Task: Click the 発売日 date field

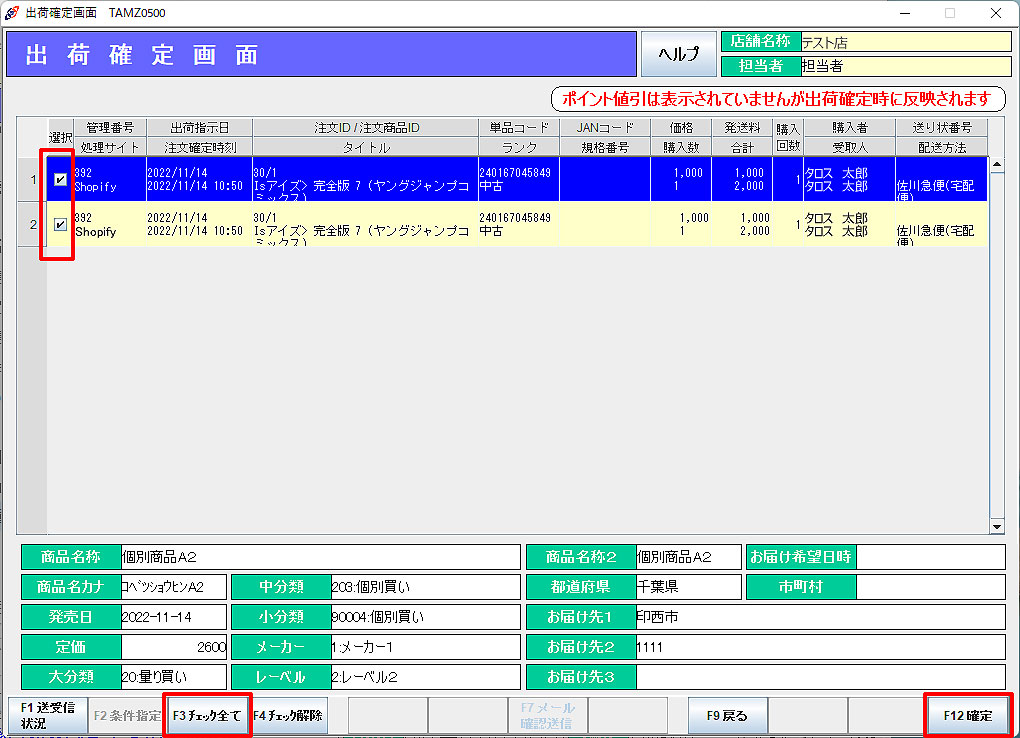Action: pyautogui.click(x=173, y=617)
